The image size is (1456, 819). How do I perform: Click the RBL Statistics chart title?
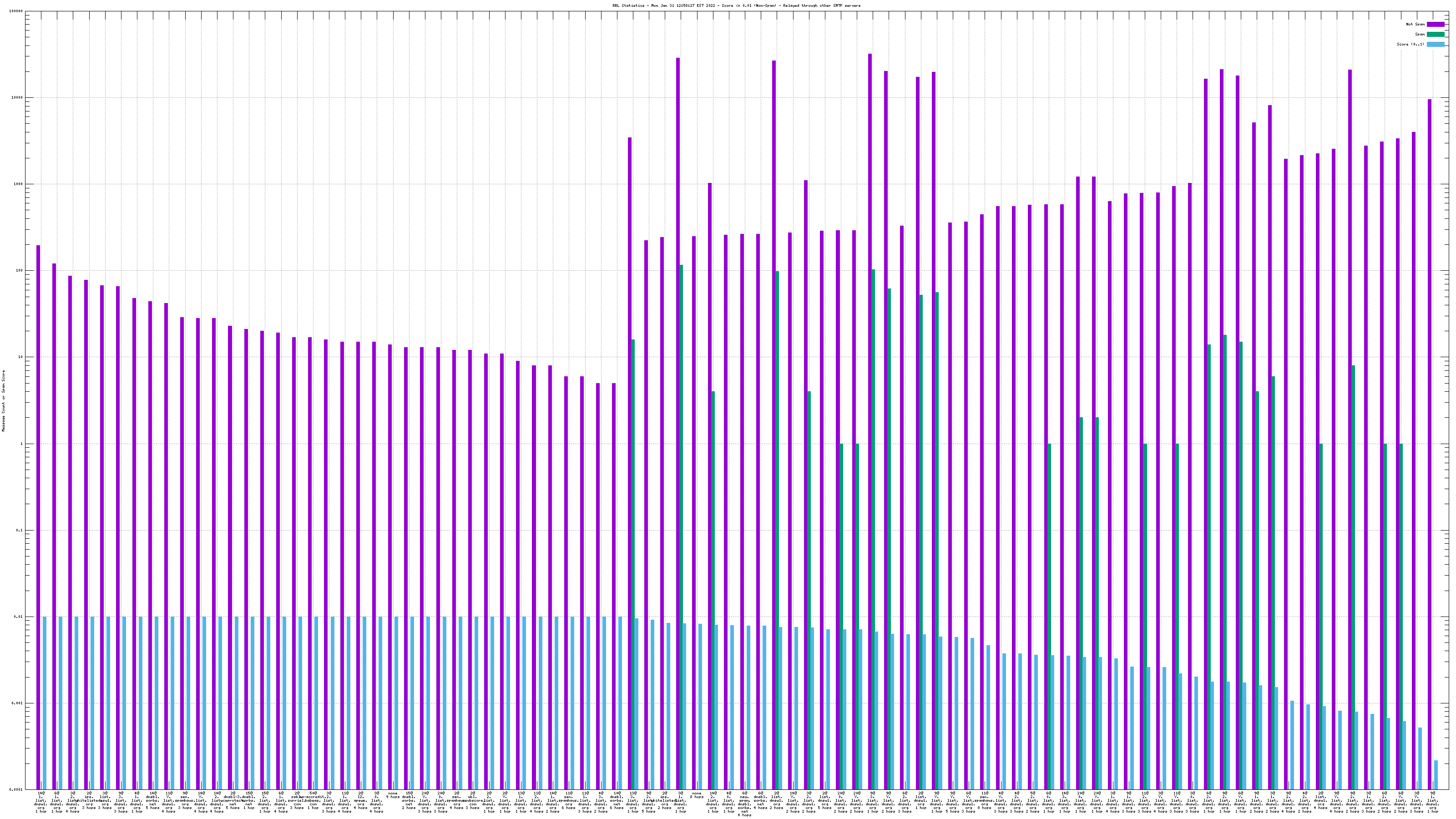pos(736,5)
